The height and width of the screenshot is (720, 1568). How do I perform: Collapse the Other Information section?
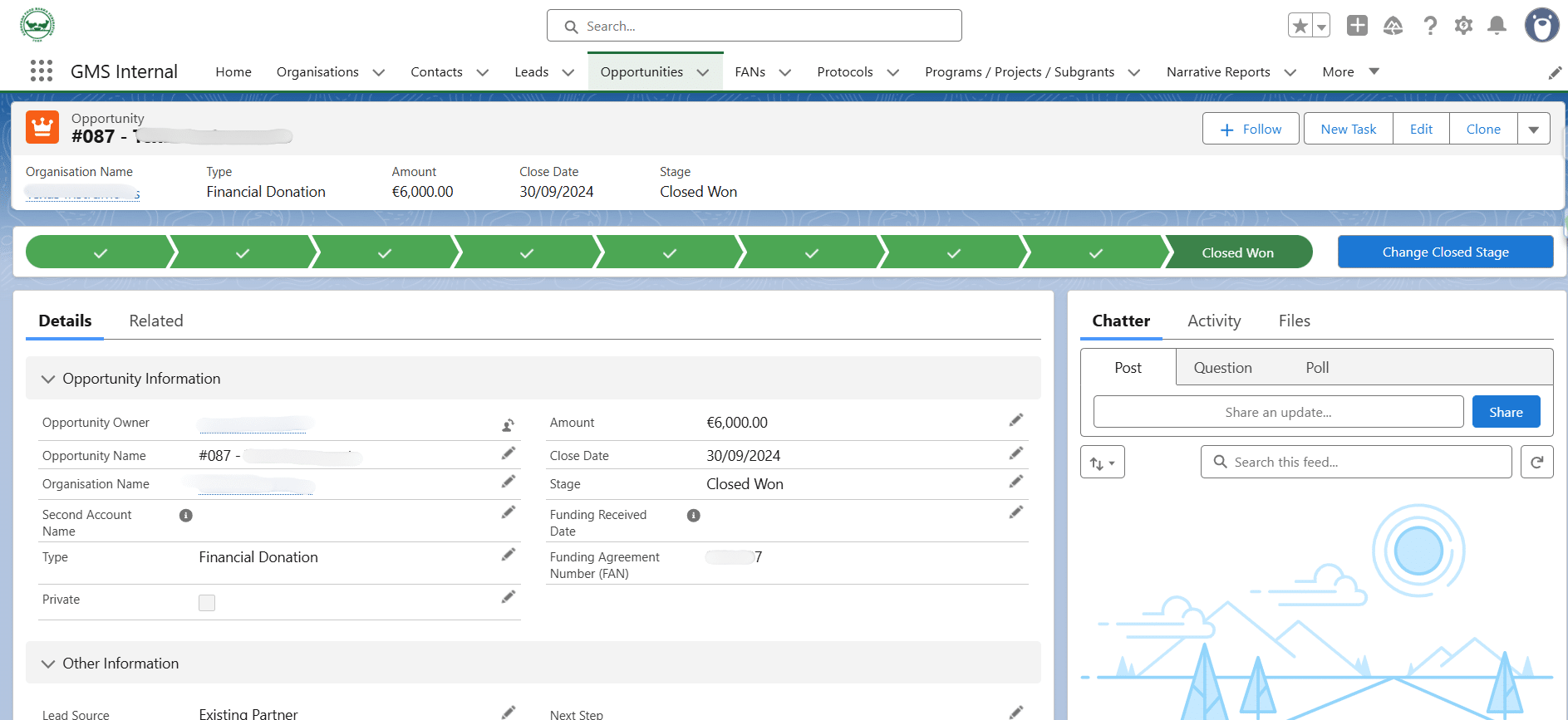(48, 664)
